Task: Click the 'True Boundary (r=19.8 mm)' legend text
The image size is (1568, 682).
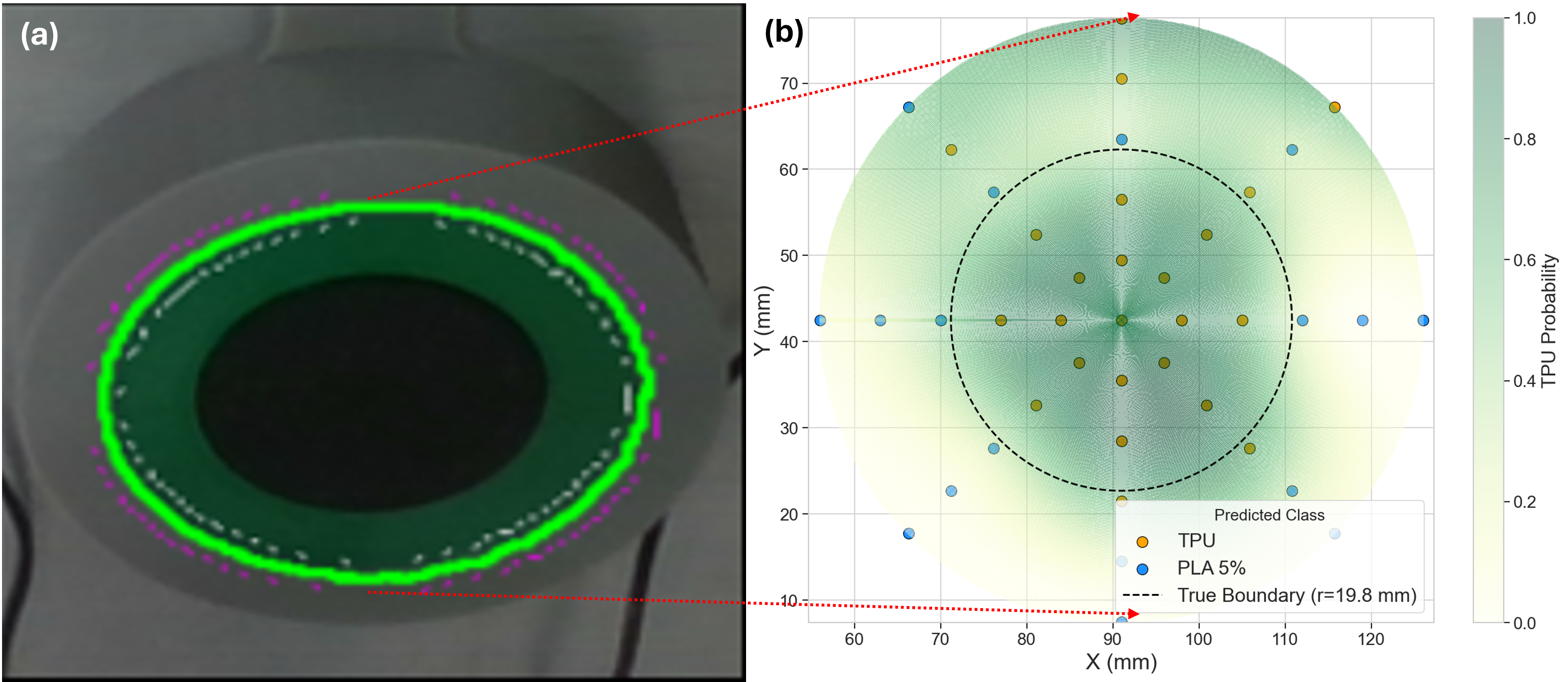Action: [x=1297, y=595]
